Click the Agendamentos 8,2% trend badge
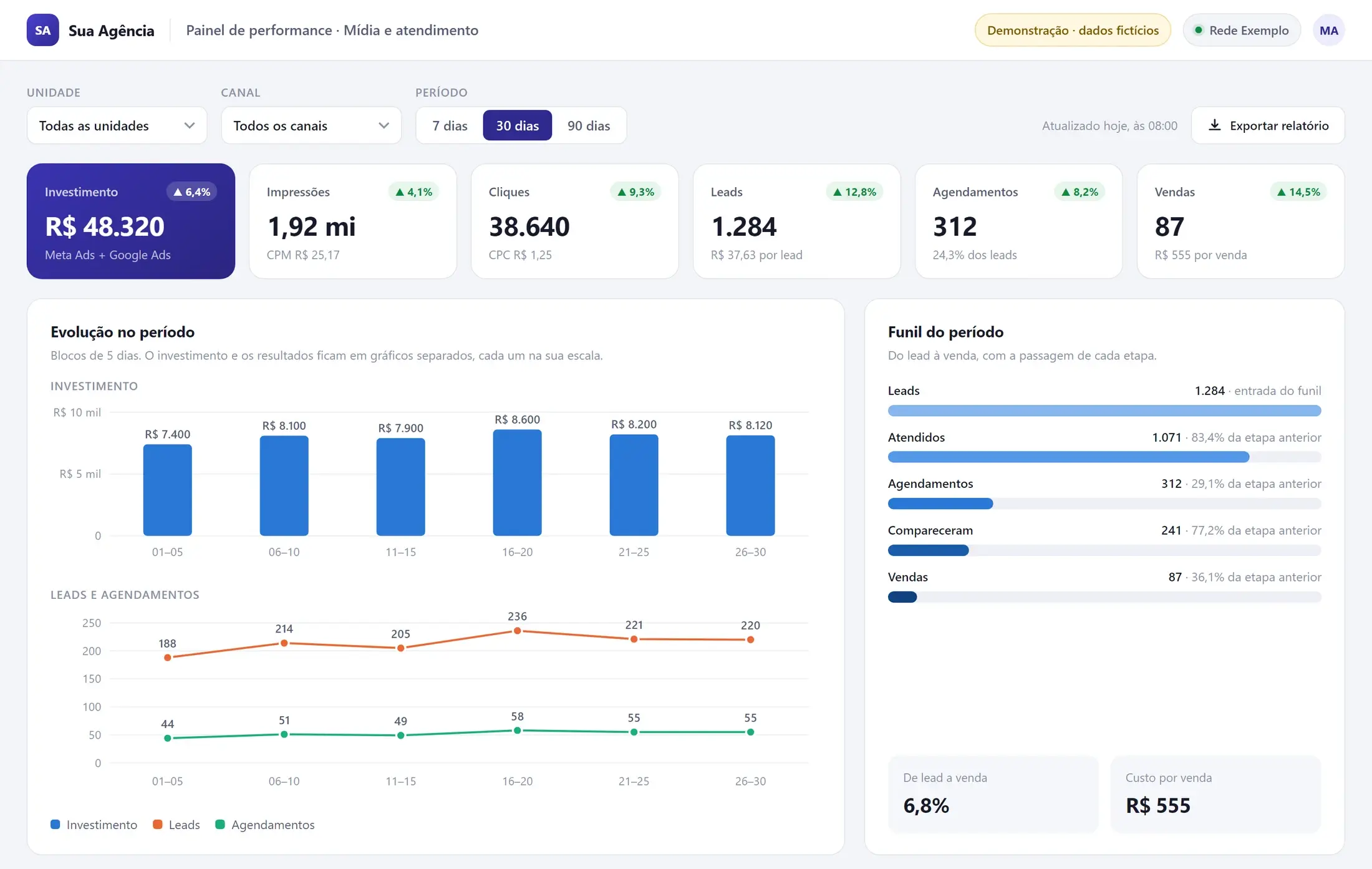The image size is (1372, 869). click(1080, 192)
